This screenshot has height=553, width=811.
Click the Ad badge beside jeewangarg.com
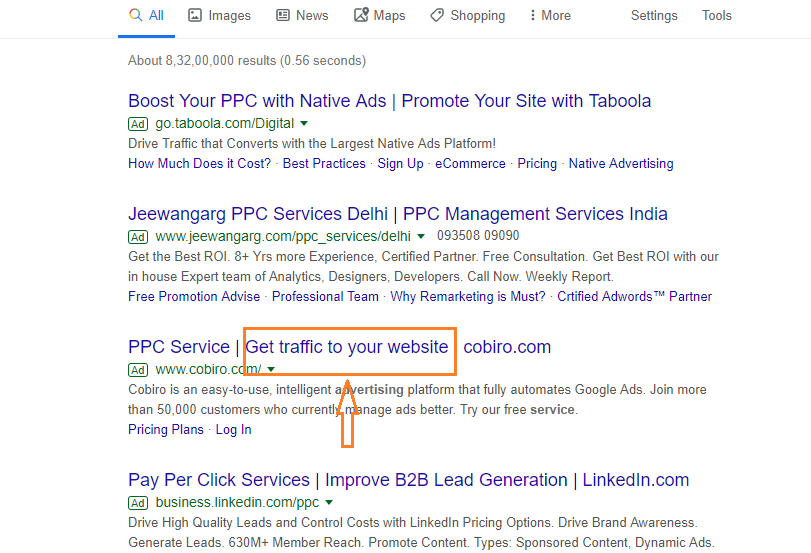click(x=138, y=237)
